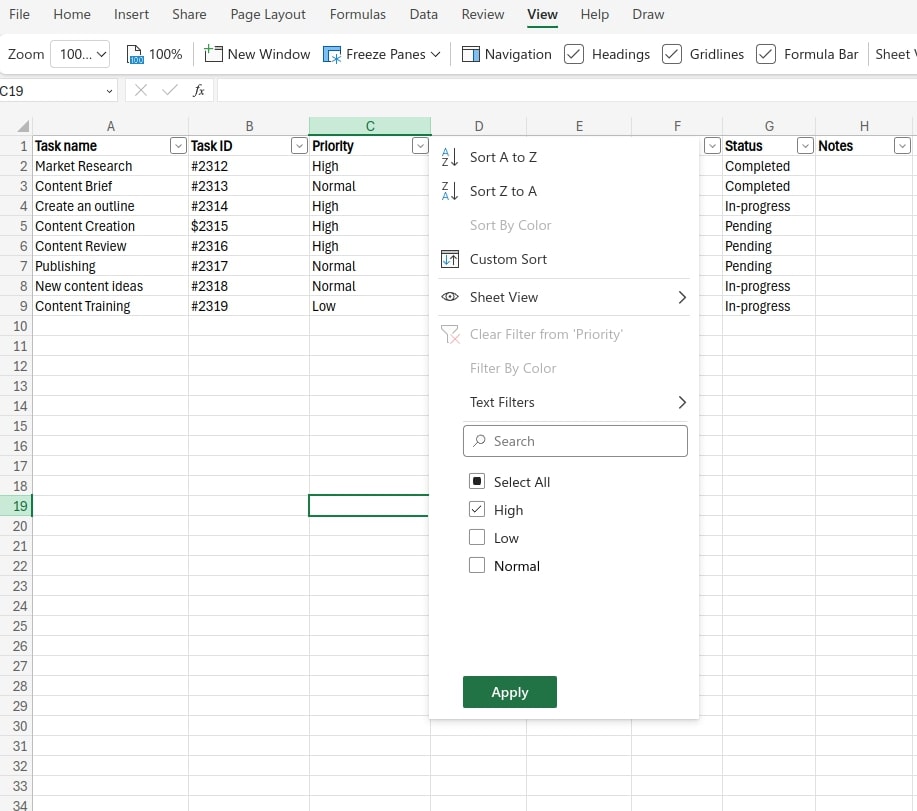Toggle the Select All filter checkbox
Screen dimensions: 917x811
477,481
